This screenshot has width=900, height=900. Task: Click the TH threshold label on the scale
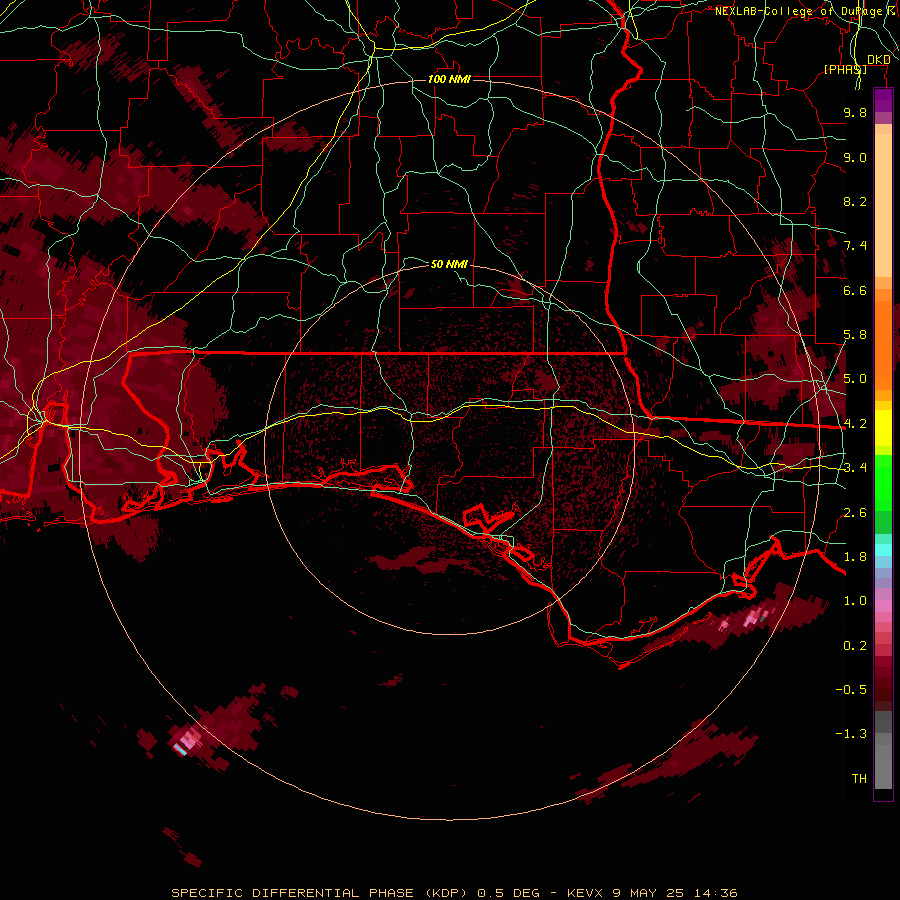[x=859, y=779]
